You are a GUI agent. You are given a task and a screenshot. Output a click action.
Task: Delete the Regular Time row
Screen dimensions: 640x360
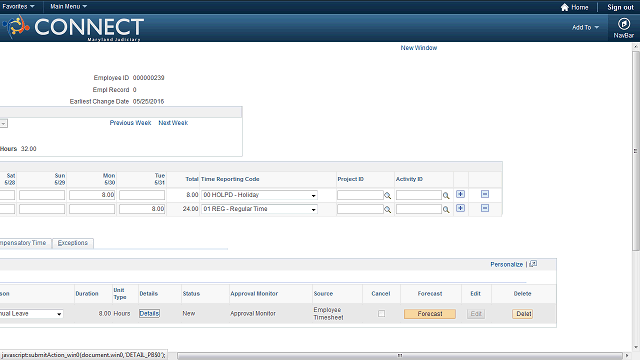[485, 208]
